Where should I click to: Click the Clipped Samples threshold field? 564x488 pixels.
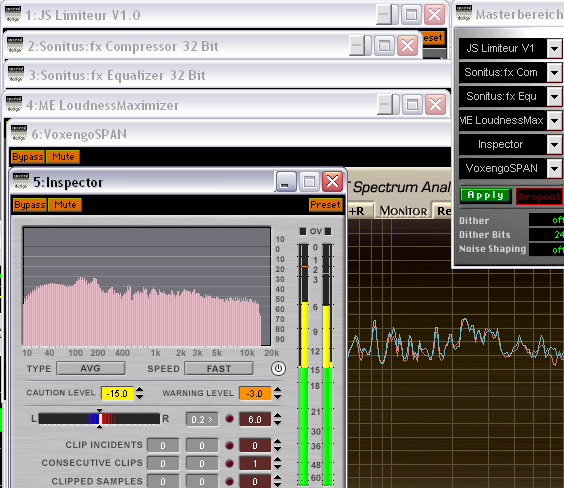pyautogui.click(x=255, y=481)
